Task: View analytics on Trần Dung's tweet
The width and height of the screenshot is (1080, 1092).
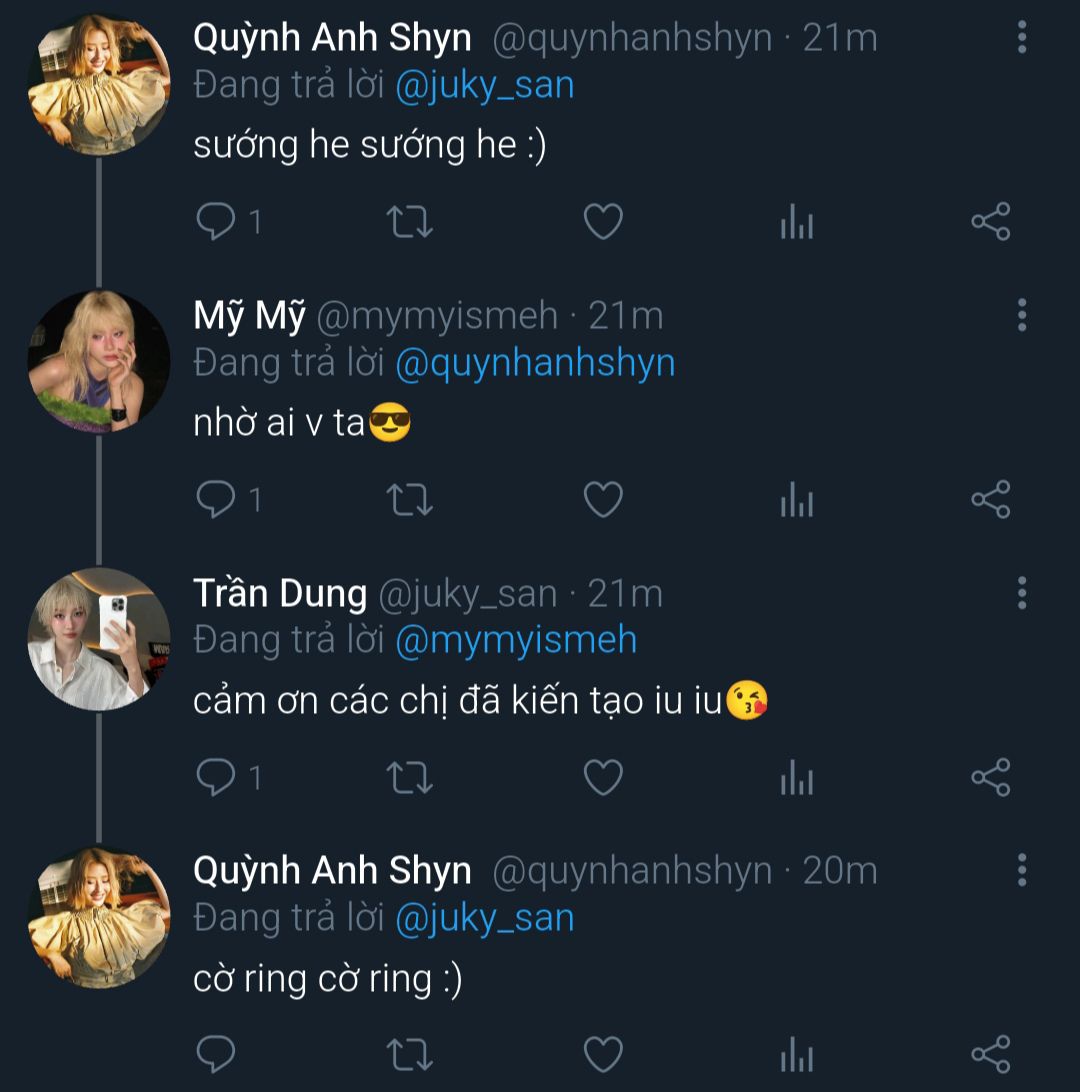Action: 796,777
